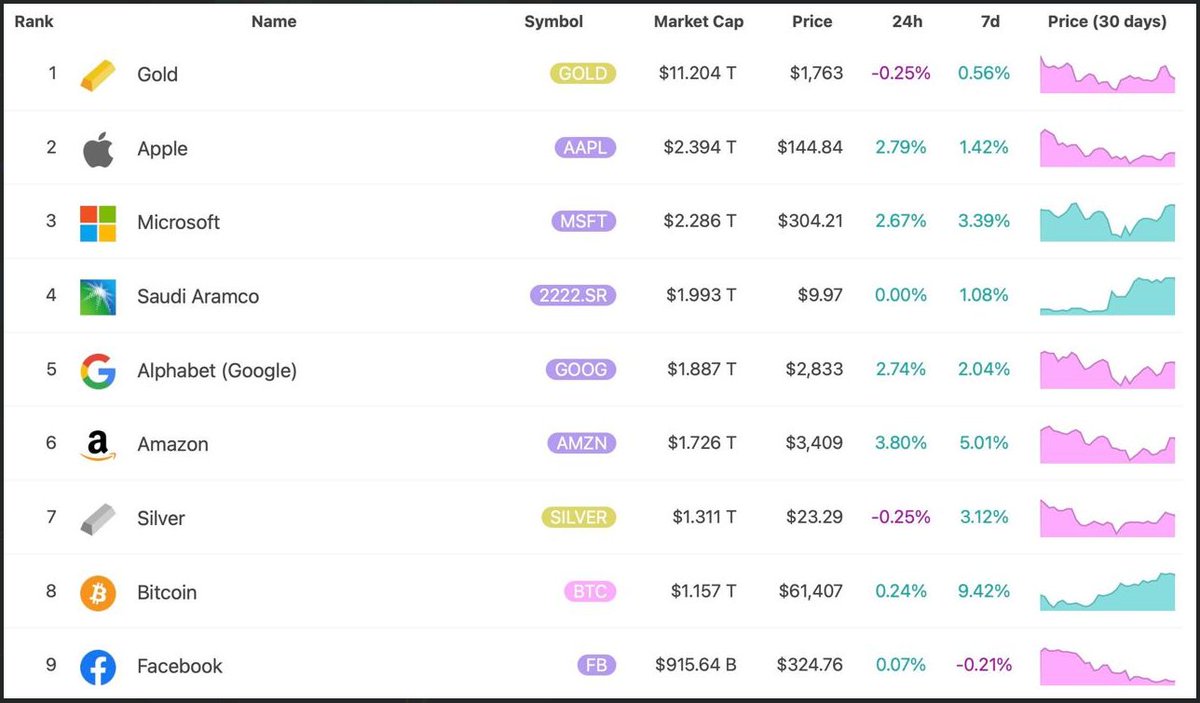
Task: Click the Microsoft logo icon
Action: [98, 223]
